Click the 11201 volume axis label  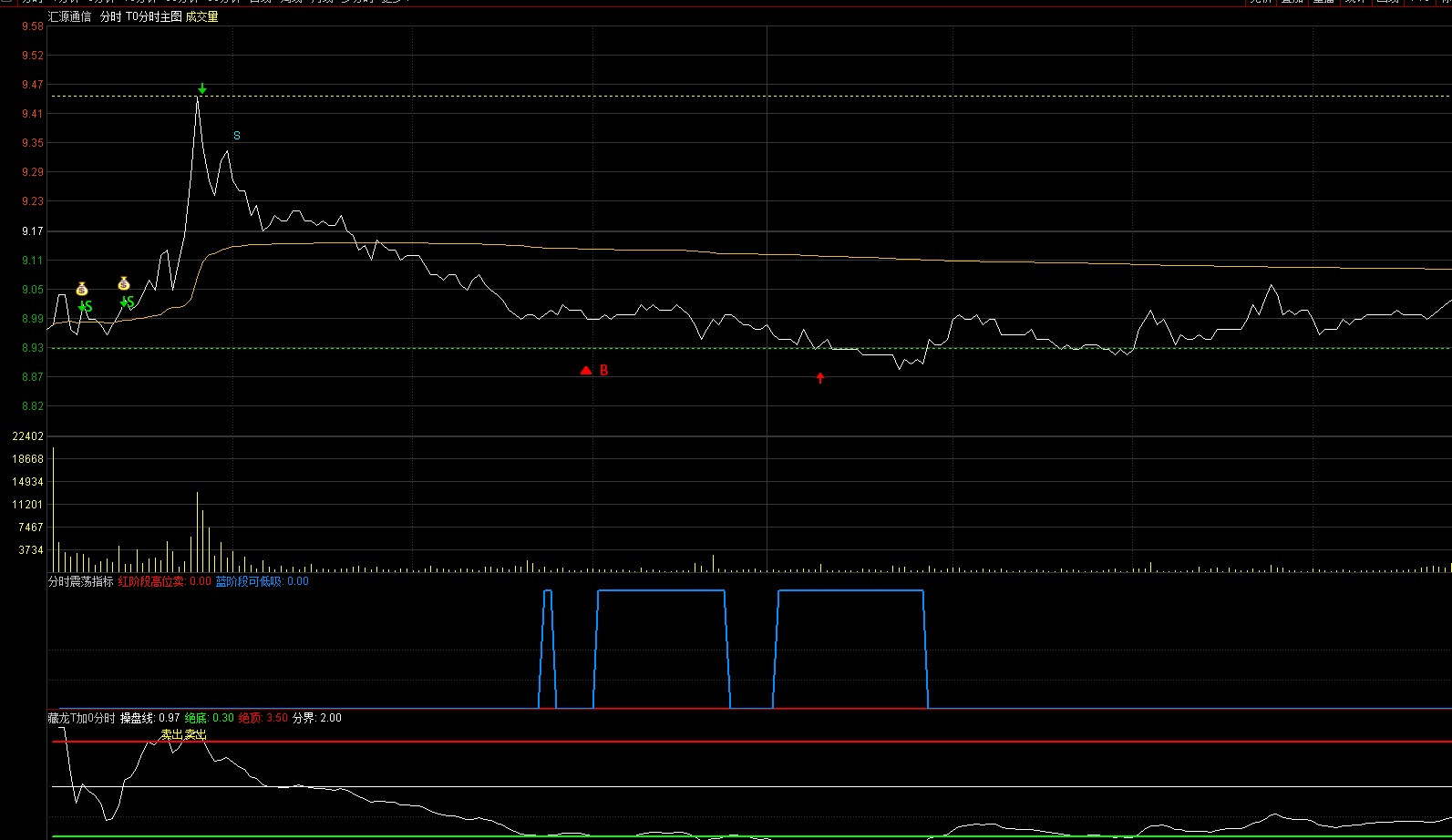point(28,505)
